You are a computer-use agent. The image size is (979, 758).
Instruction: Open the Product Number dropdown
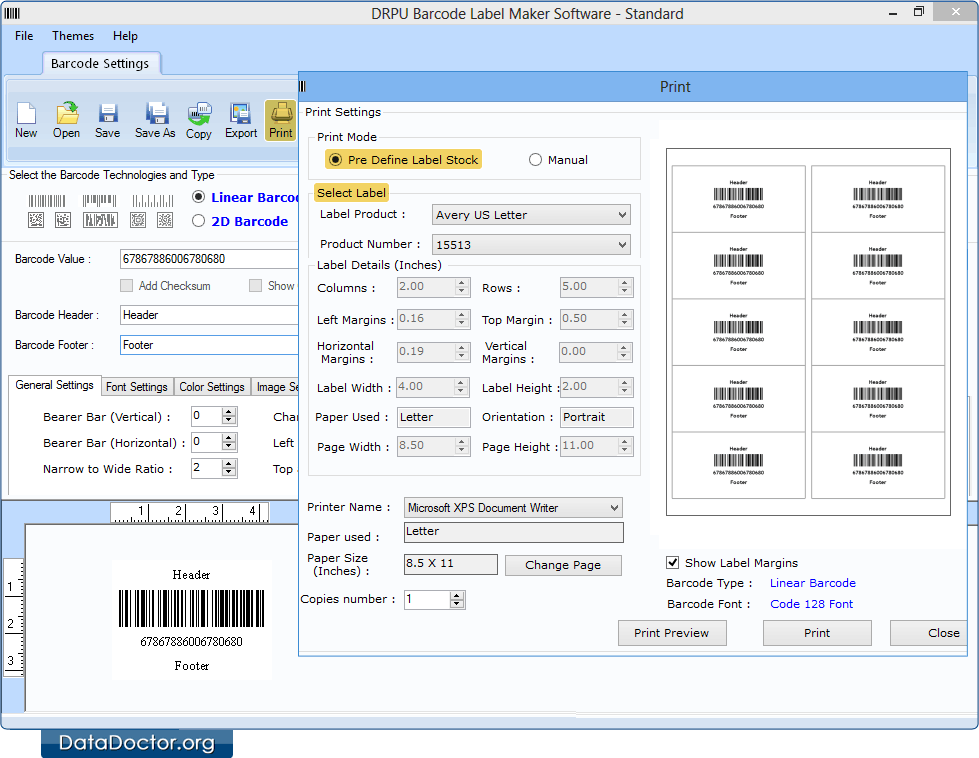pos(531,245)
